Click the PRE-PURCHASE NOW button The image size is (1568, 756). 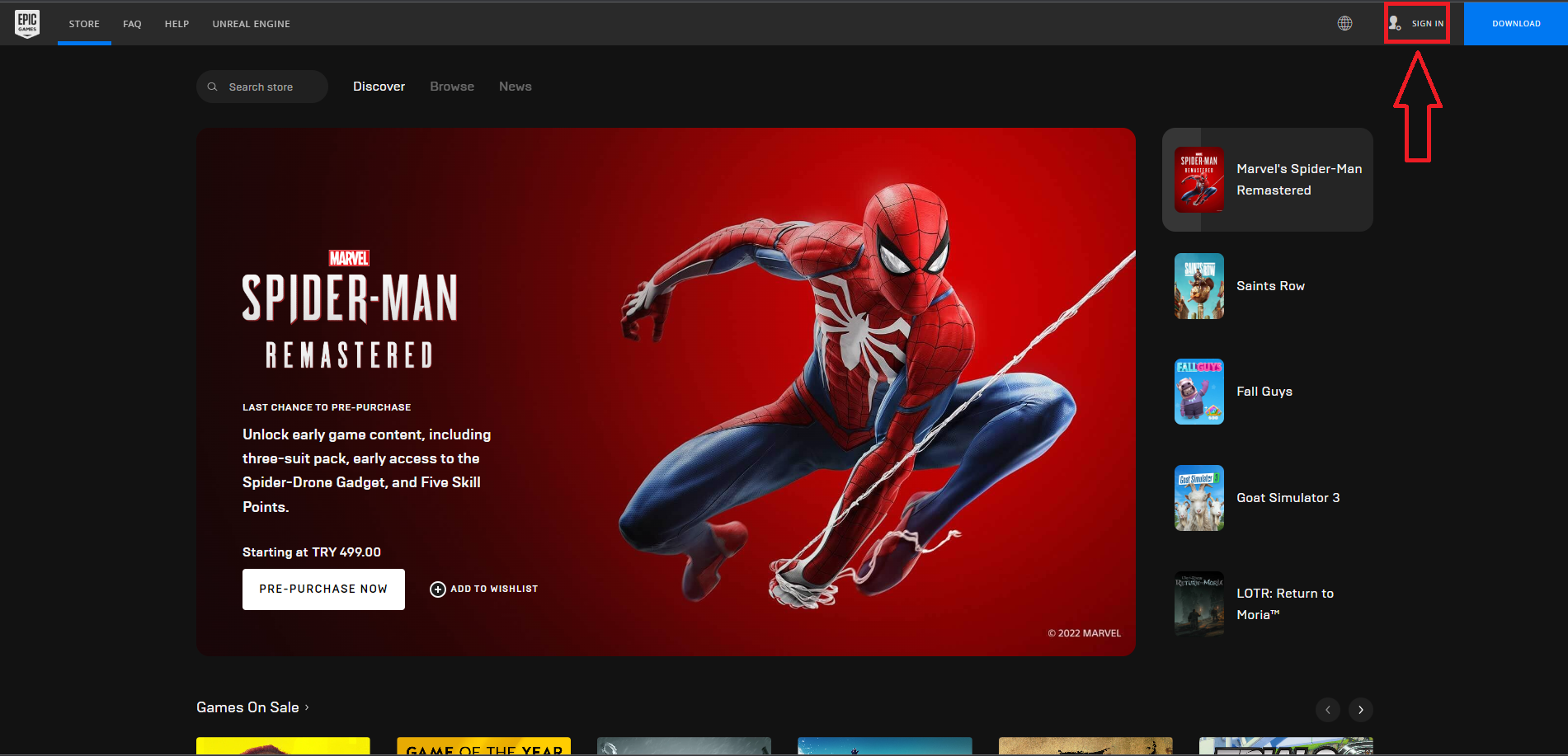click(323, 589)
